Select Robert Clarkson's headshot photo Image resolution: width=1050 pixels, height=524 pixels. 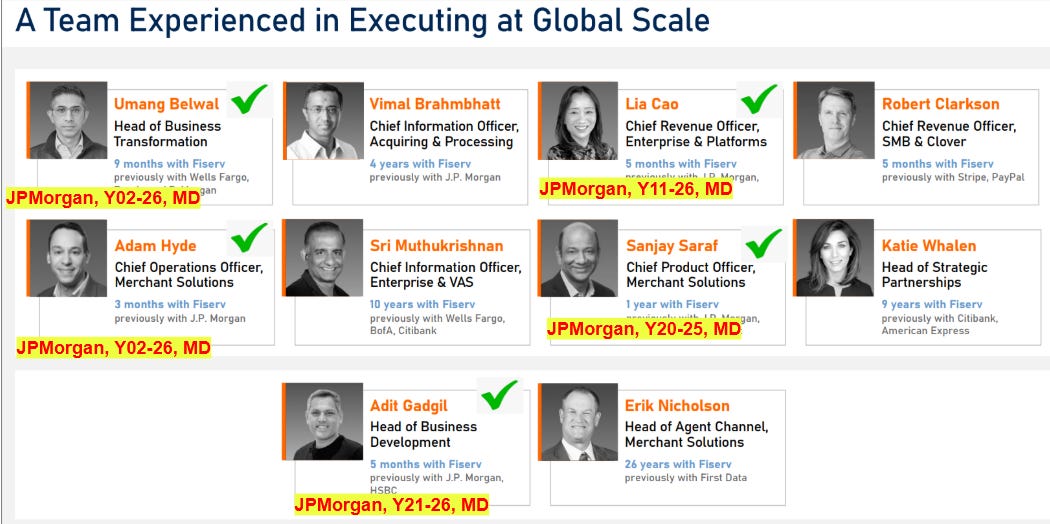pos(836,120)
